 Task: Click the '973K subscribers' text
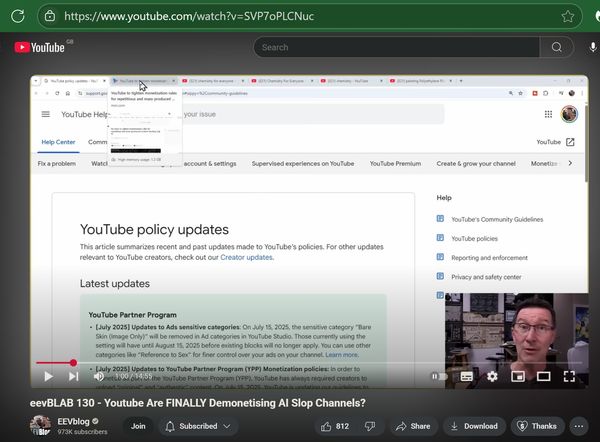pyautogui.click(x=82, y=432)
